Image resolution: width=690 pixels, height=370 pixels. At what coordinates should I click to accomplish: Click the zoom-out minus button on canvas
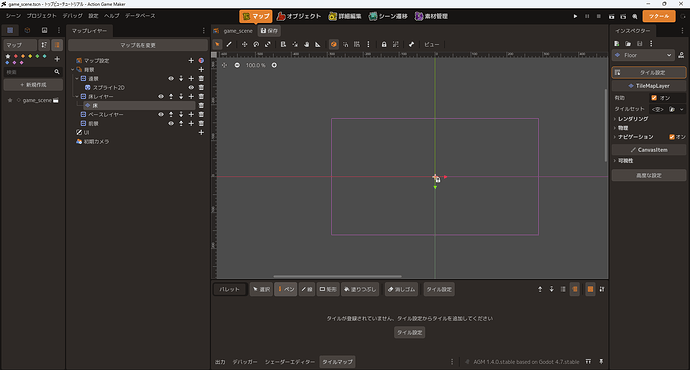(237, 65)
